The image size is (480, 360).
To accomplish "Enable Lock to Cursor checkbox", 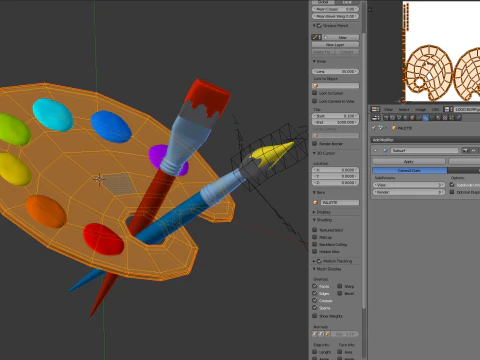I will click(x=314, y=93).
